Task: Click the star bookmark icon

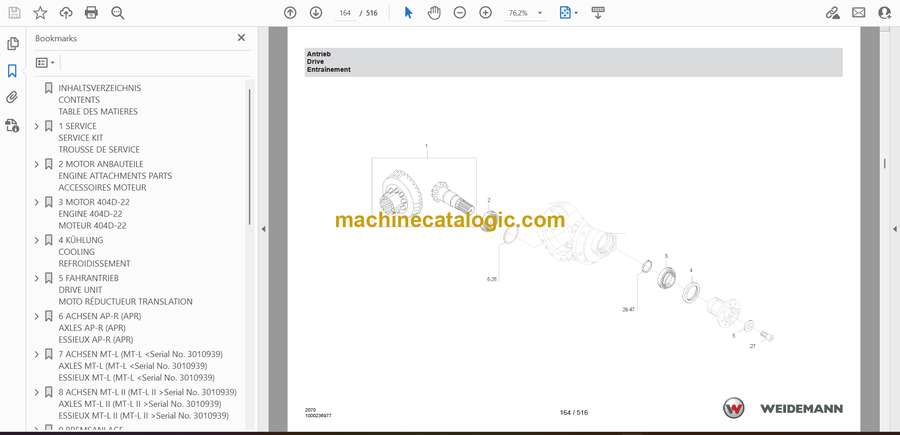Action: [x=40, y=13]
